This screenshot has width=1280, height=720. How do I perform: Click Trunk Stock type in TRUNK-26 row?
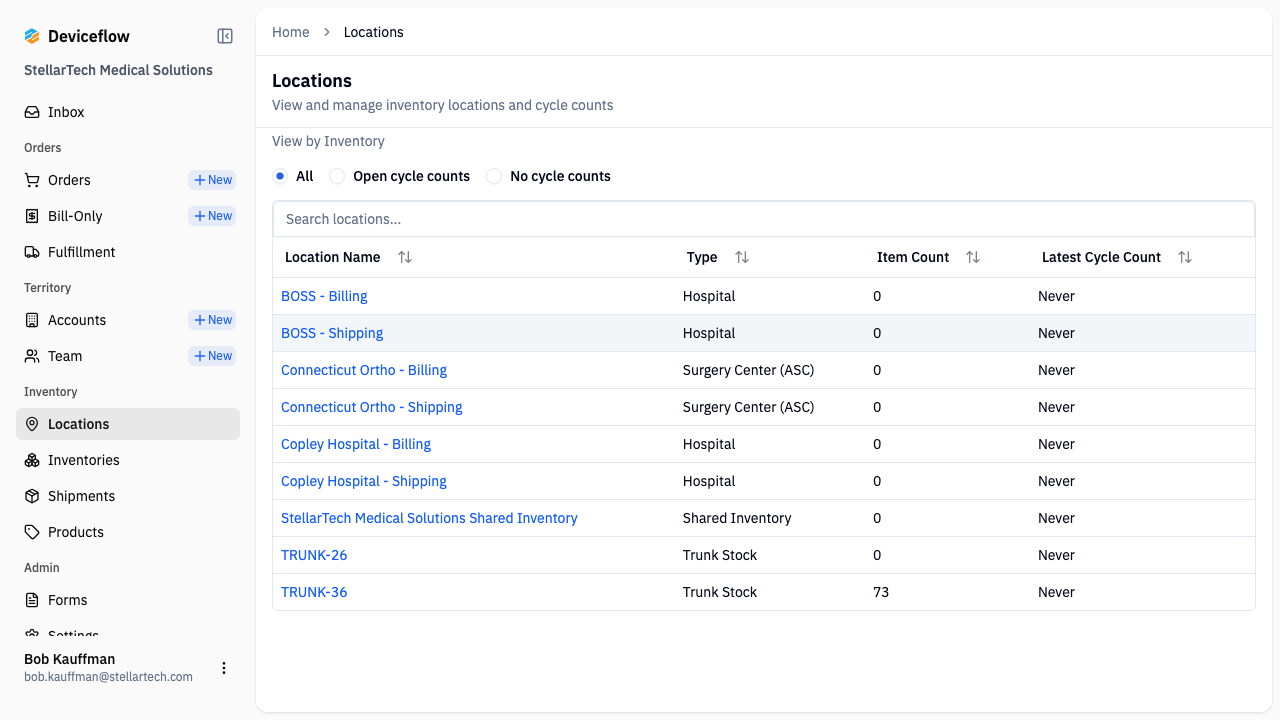pyautogui.click(x=720, y=555)
